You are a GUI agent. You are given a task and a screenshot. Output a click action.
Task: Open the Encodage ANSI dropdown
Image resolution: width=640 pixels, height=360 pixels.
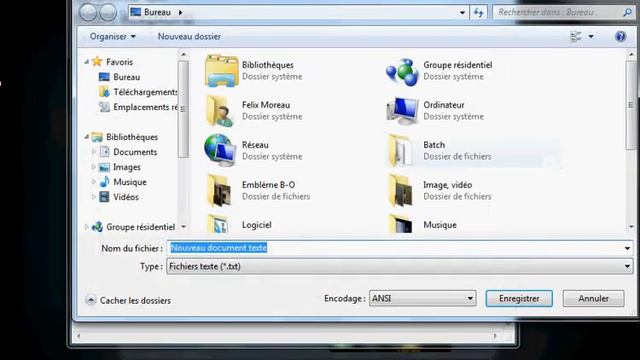click(422, 298)
